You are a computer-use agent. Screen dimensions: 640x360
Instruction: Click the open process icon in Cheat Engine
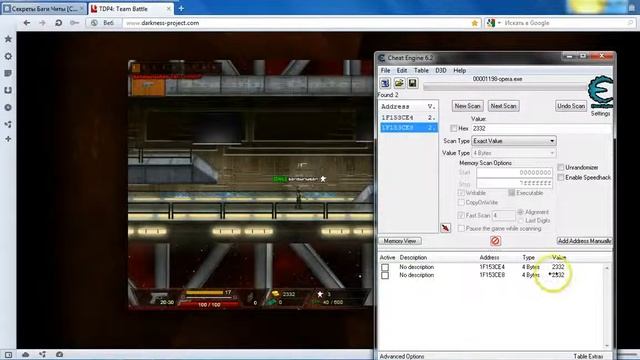385,83
